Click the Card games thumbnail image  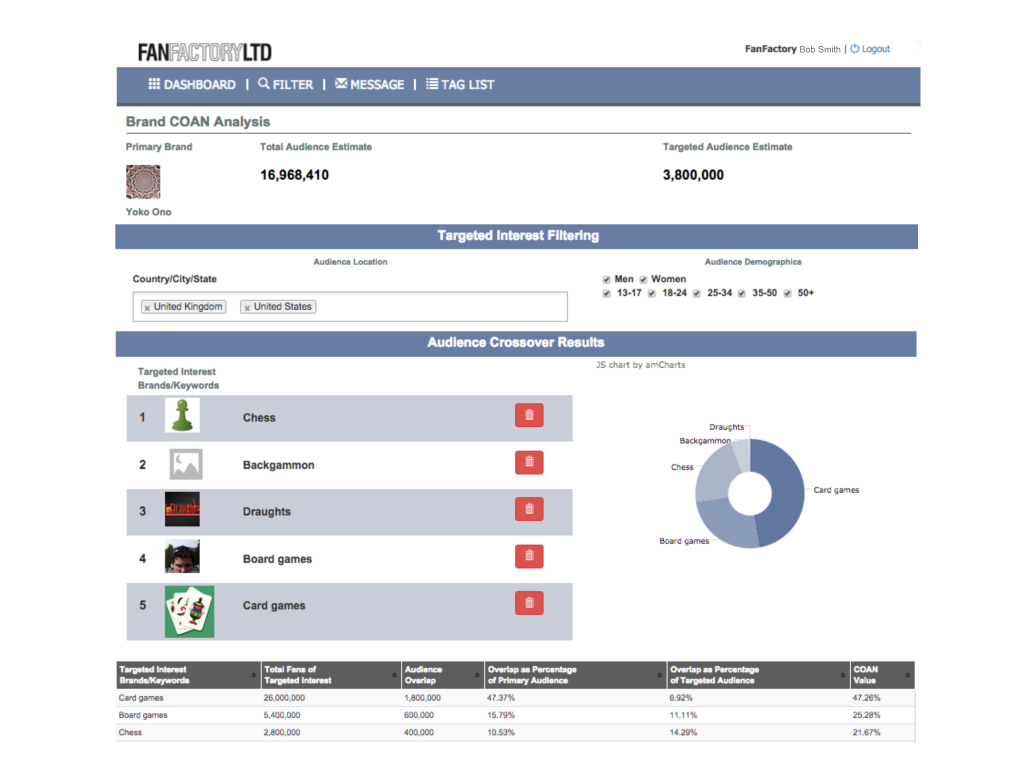point(189,612)
